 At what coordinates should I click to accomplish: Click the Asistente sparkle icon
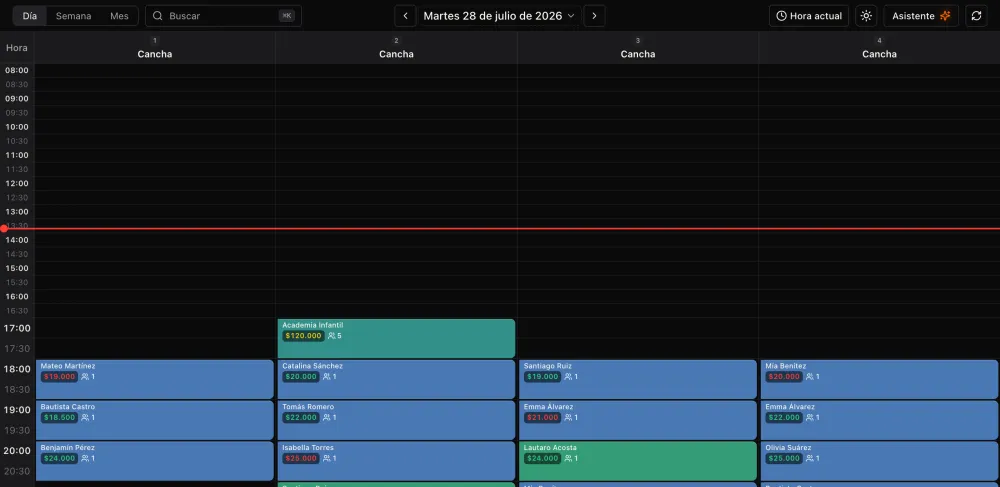pos(945,16)
